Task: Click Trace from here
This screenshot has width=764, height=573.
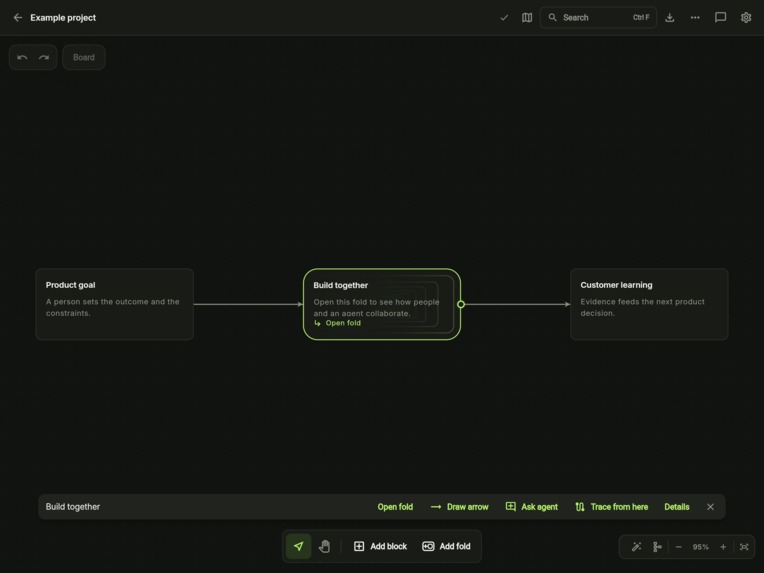Action: click(x=611, y=507)
